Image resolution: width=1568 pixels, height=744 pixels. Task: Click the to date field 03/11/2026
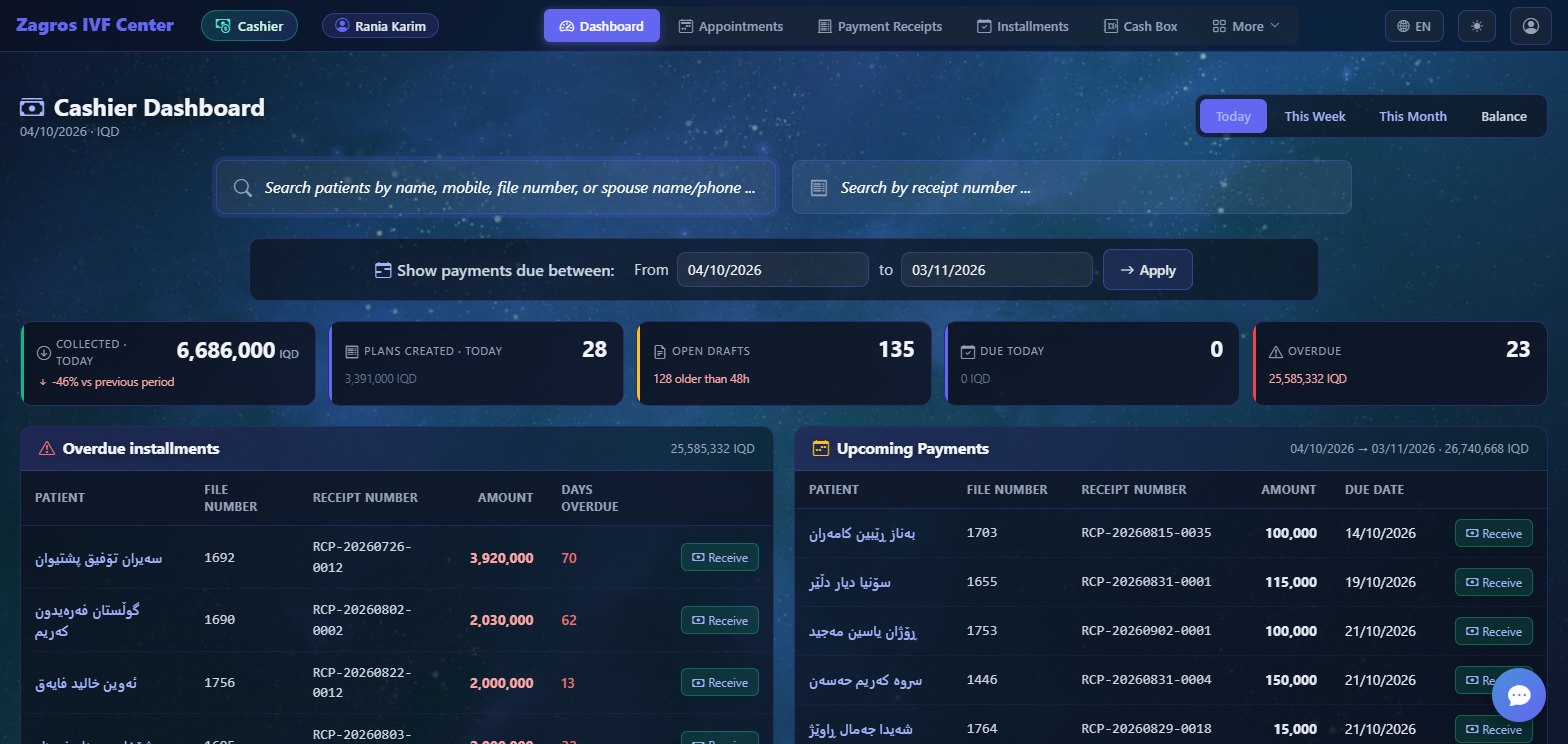(x=997, y=270)
